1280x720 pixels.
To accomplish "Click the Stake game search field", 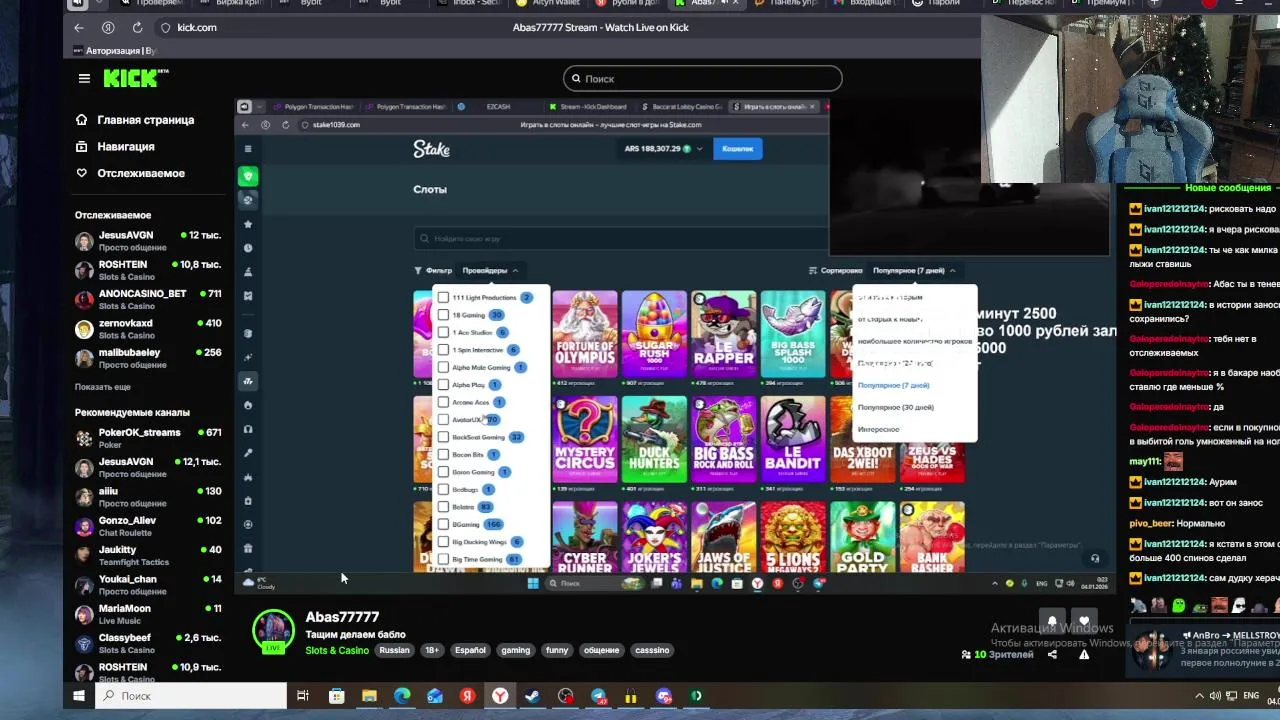I will point(620,239).
